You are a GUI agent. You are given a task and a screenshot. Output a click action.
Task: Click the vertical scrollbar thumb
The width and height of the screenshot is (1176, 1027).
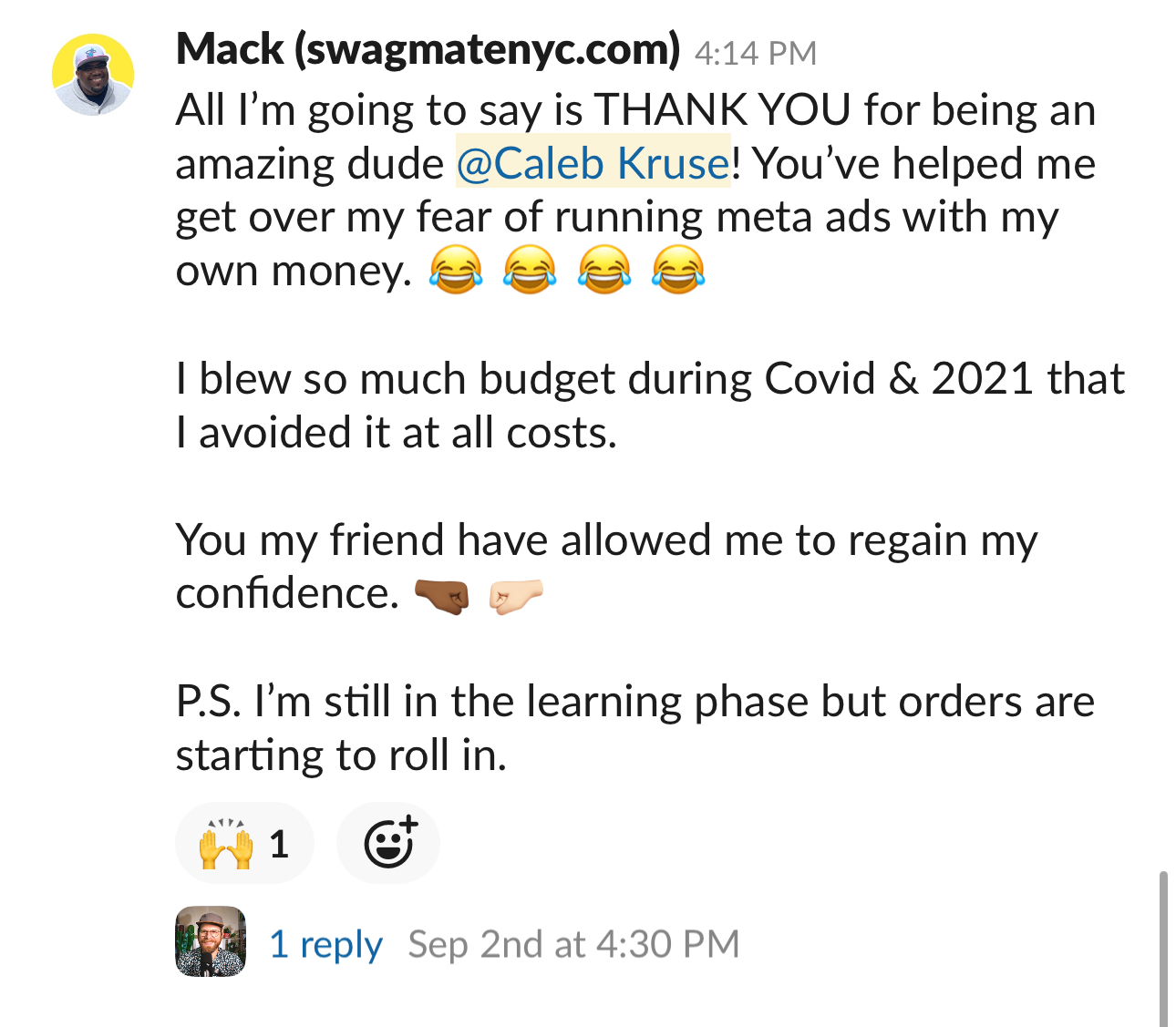[1162, 949]
